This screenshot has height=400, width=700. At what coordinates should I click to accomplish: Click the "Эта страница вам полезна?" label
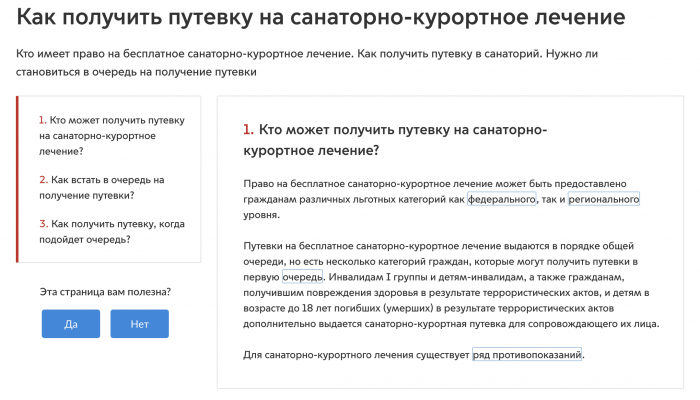click(x=105, y=292)
